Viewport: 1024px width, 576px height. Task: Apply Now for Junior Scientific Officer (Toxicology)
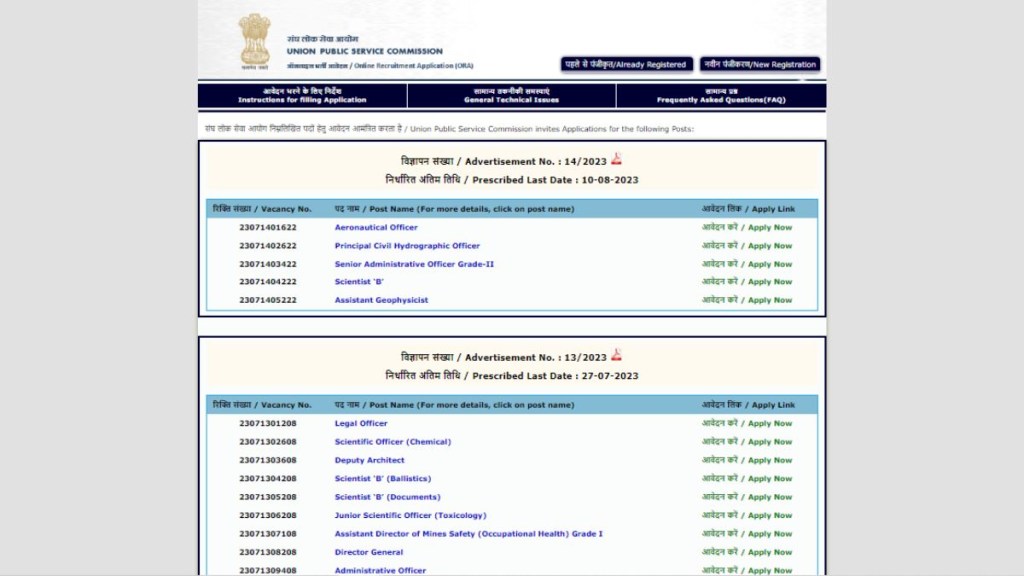click(747, 516)
